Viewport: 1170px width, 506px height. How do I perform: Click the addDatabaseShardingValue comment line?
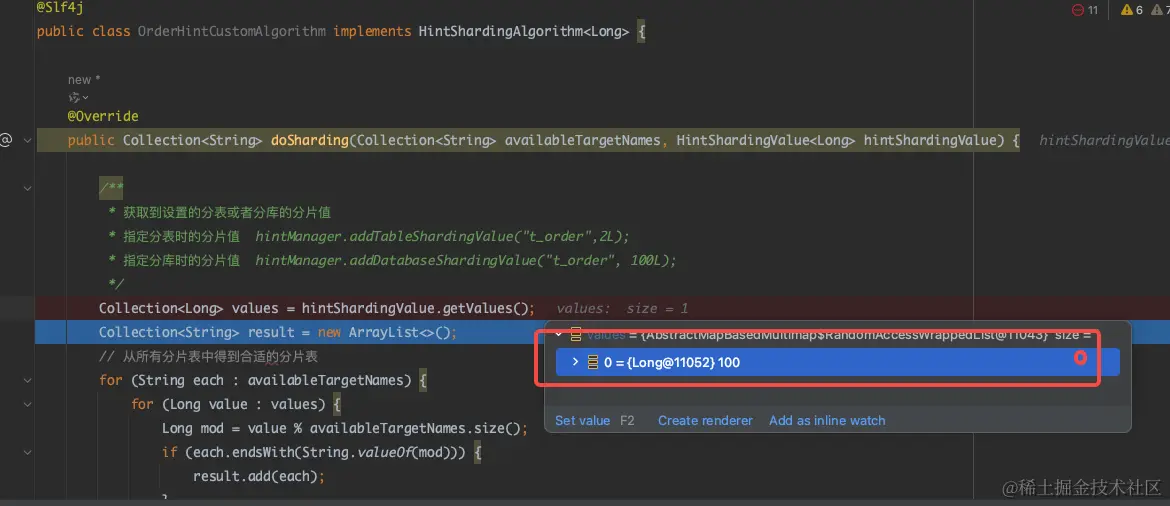coord(392,260)
